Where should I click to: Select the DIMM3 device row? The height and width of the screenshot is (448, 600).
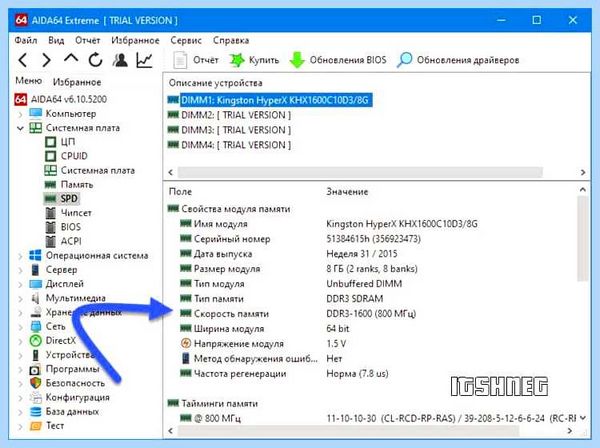click(x=229, y=130)
